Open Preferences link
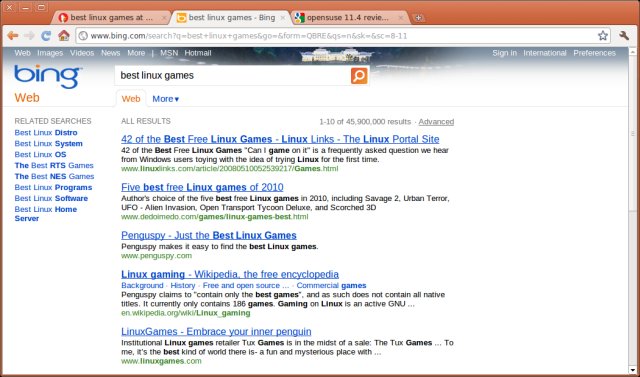This screenshot has width=640, height=377. (595, 53)
